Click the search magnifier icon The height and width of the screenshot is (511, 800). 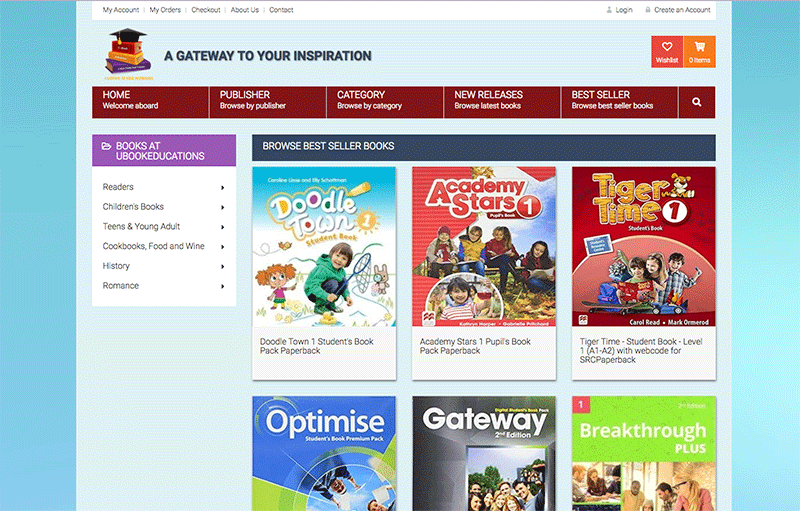[696, 102]
